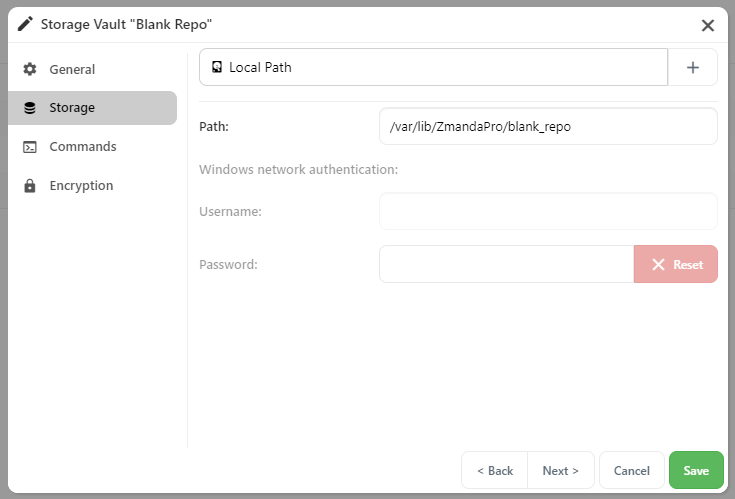This screenshot has width=735, height=499.
Task: Click the plus icon beside Local Path
Action: pyautogui.click(x=693, y=67)
